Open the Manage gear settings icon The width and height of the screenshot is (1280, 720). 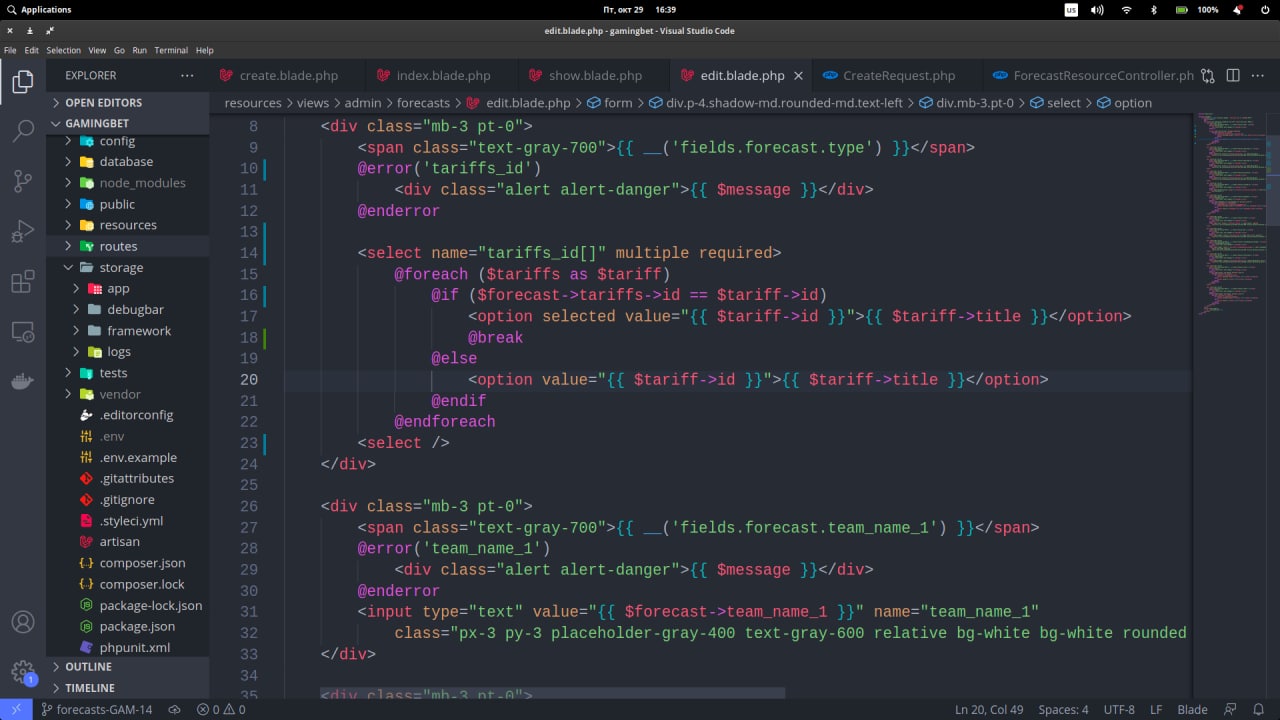(22, 671)
